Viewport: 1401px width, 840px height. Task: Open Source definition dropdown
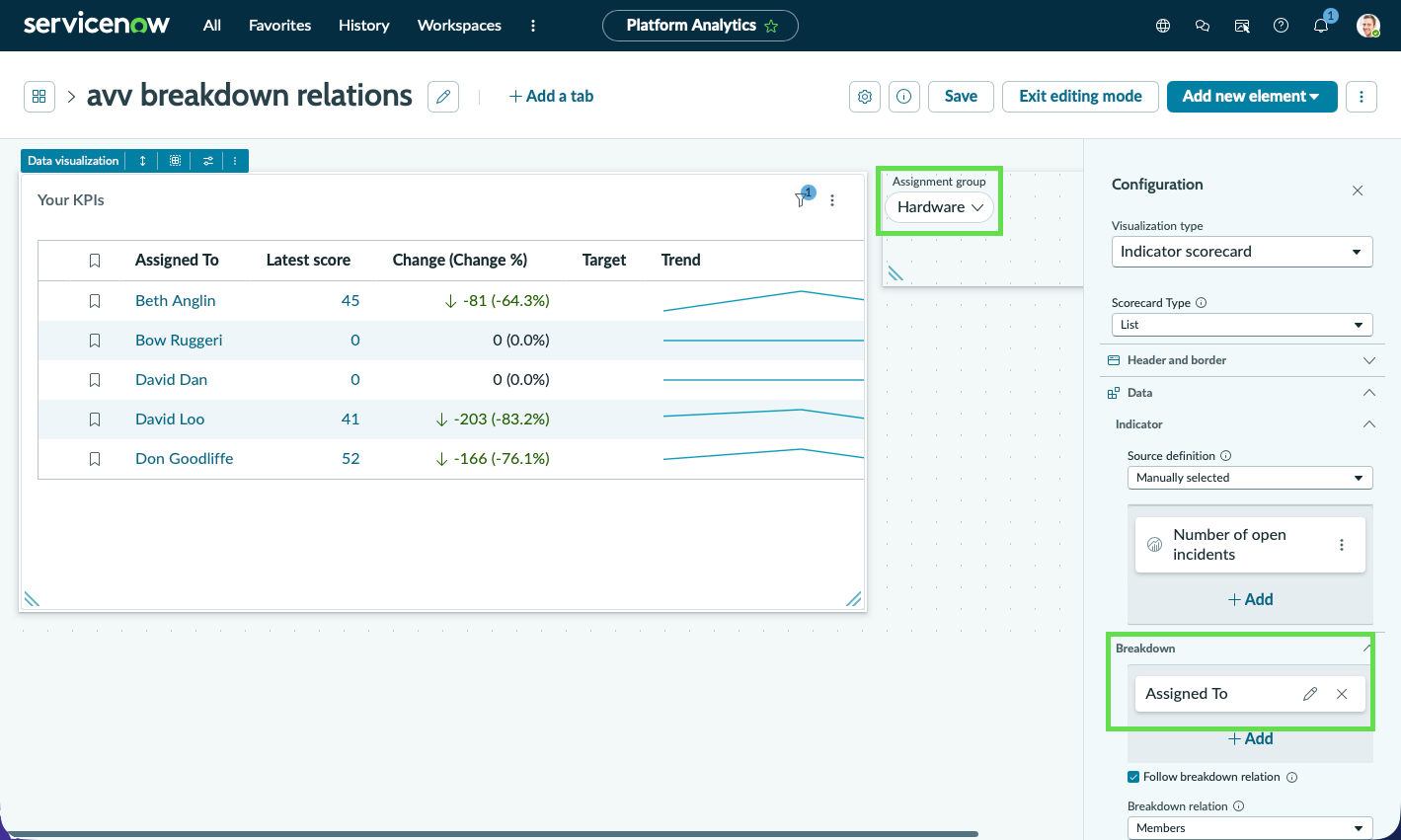tap(1250, 478)
